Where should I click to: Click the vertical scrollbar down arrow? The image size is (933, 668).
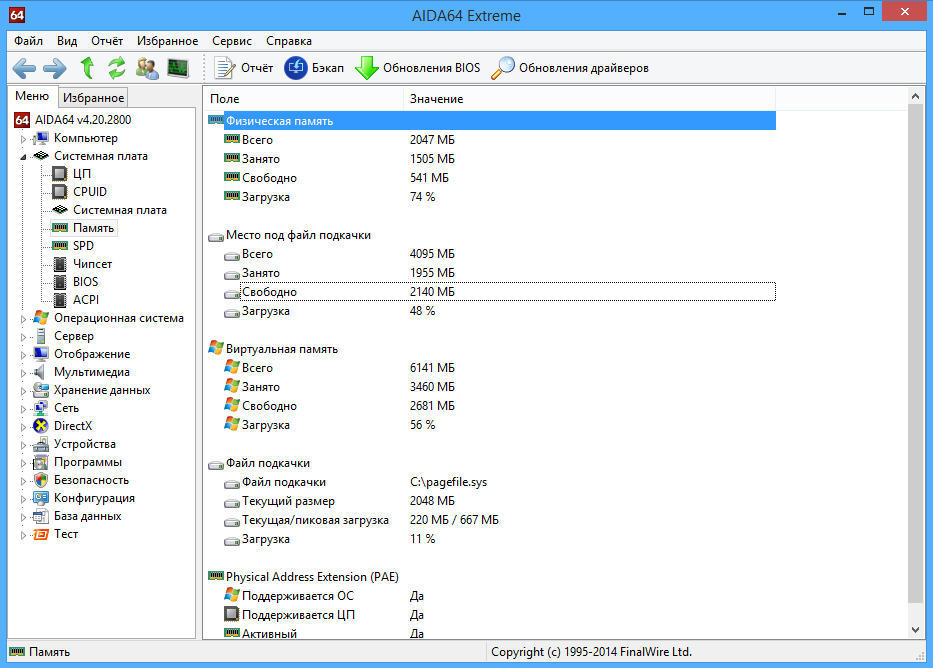click(x=915, y=630)
